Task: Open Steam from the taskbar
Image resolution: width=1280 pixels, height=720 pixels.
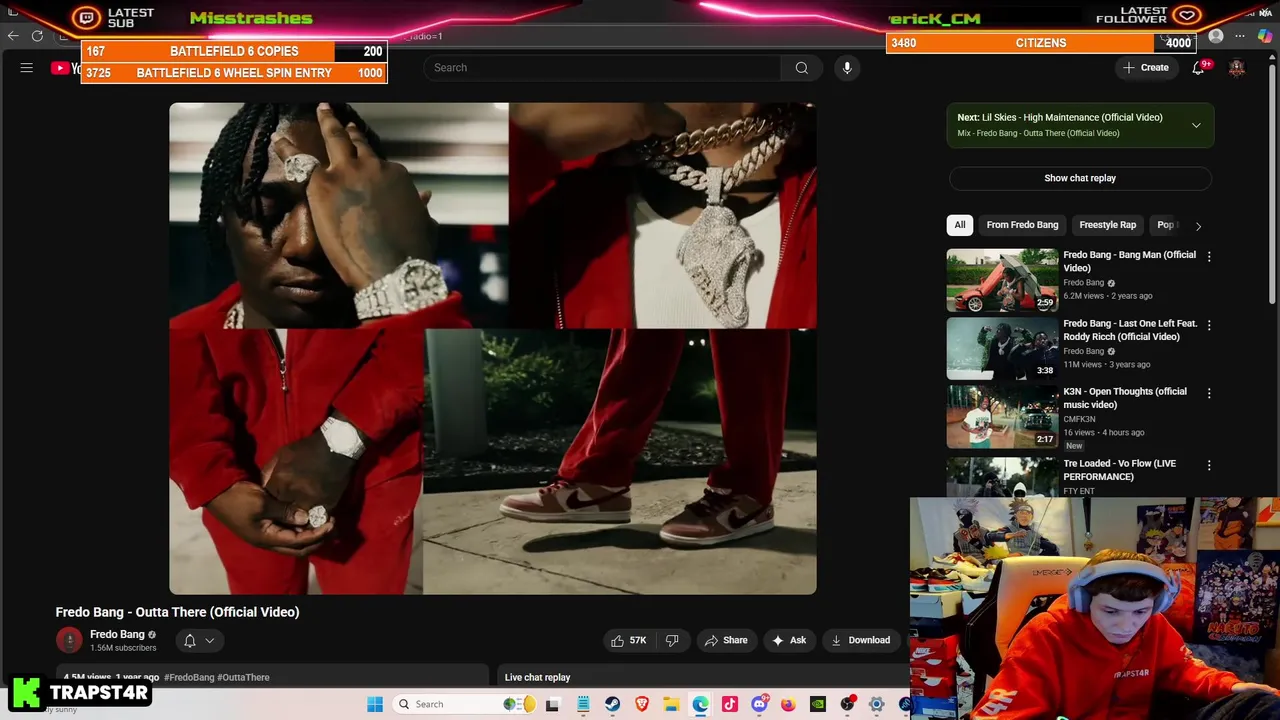Action: (x=612, y=704)
